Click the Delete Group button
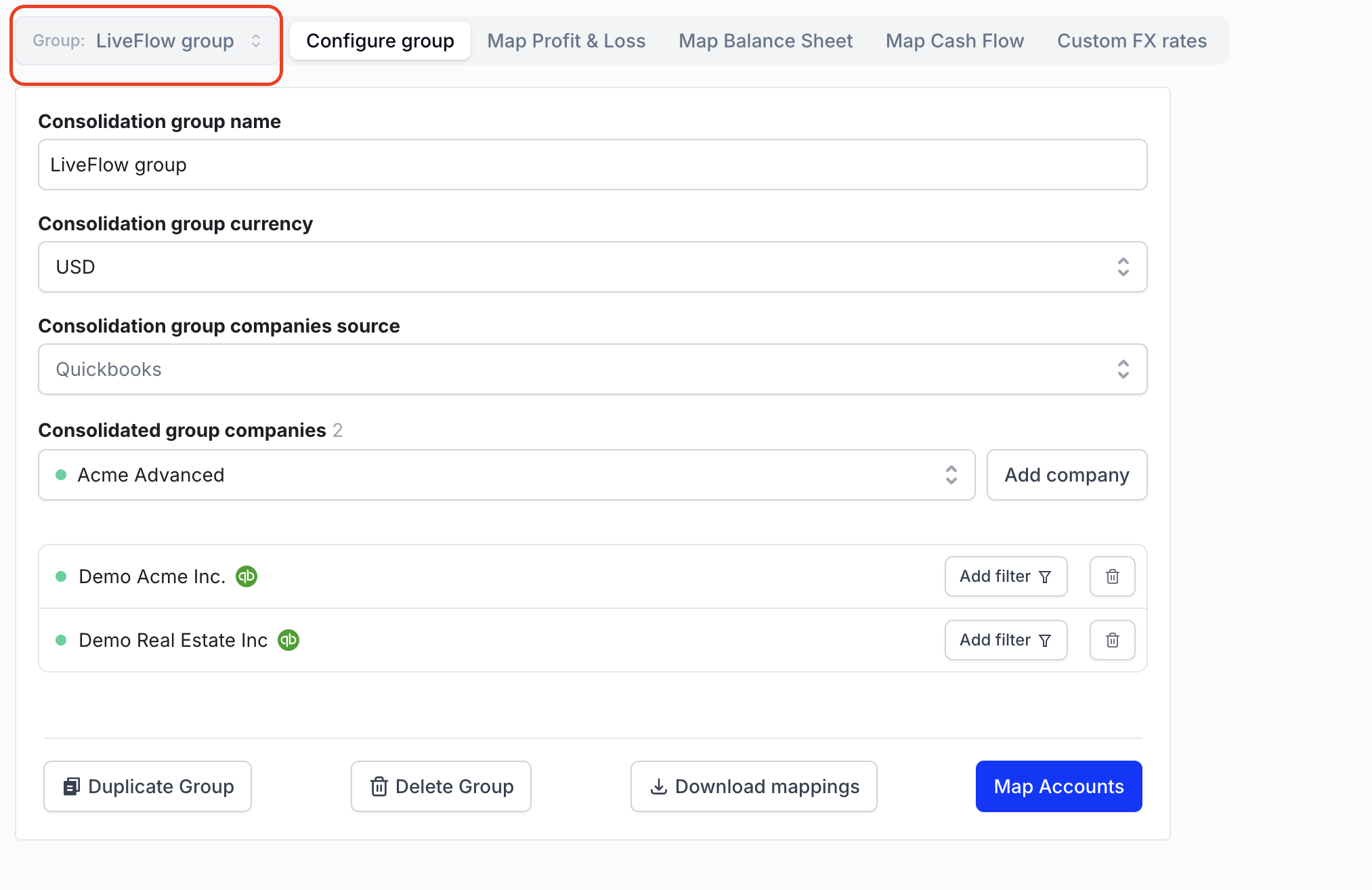The height and width of the screenshot is (890, 1372). click(x=441, y=786)
